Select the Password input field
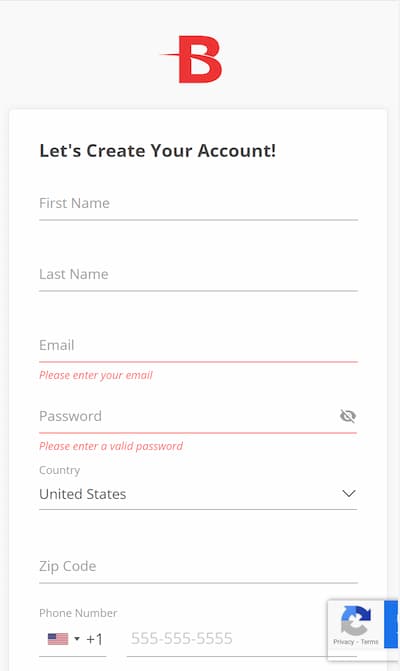The width and height of the screenshot is (400, 671). point(188,417)
